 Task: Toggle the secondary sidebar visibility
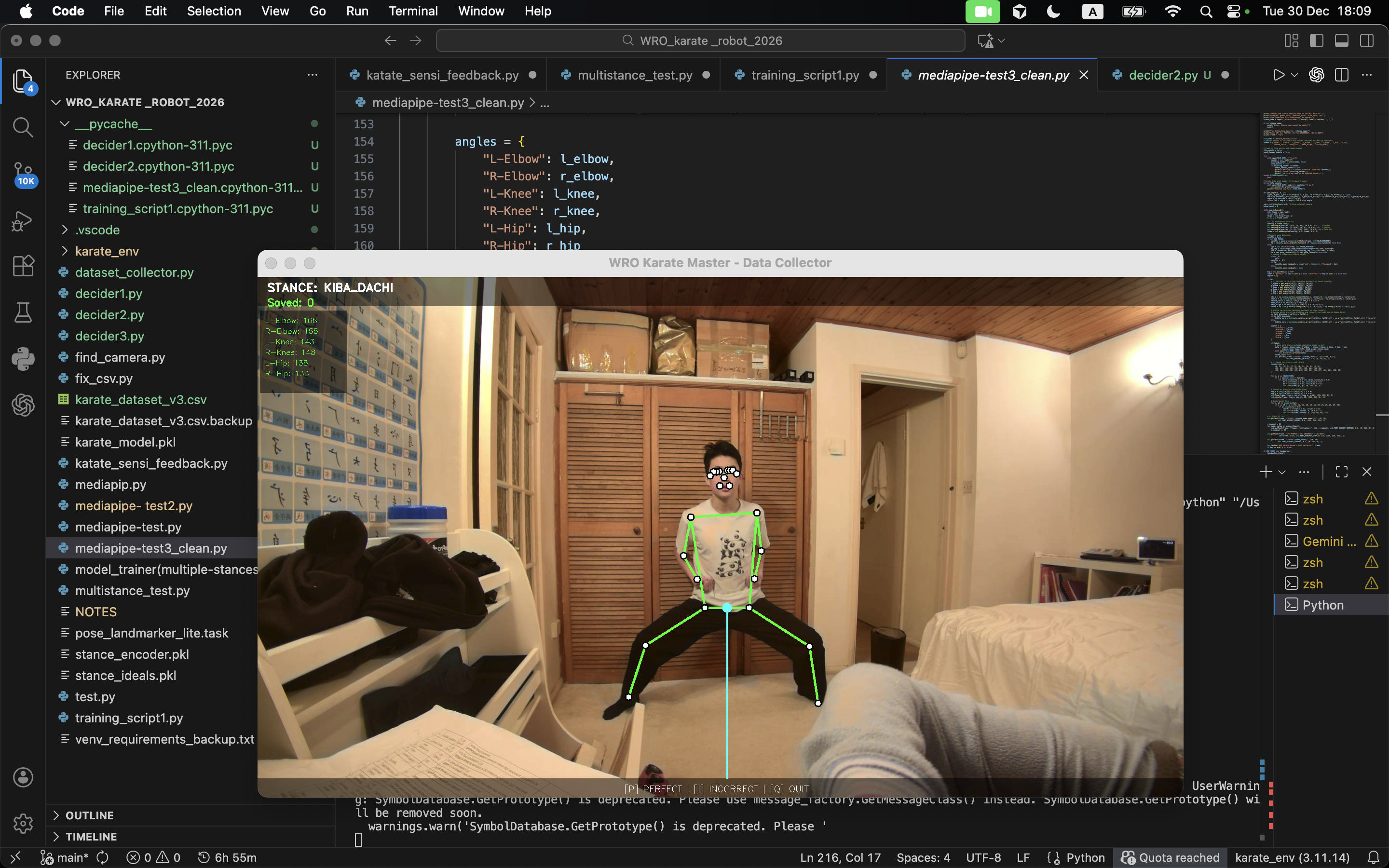pyautogui.click(x=1367, y=41)
